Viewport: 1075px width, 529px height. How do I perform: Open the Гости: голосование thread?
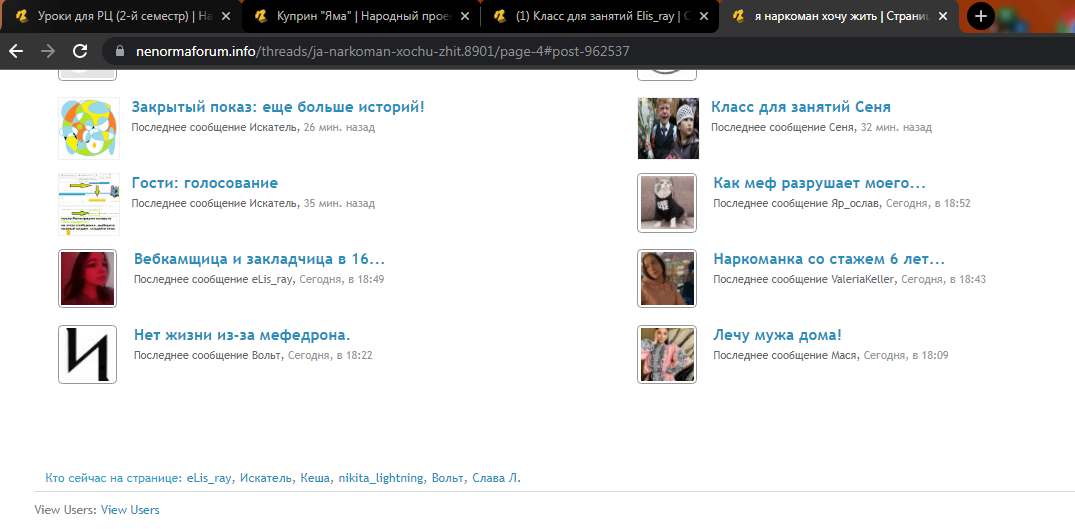tap(205, 183)
